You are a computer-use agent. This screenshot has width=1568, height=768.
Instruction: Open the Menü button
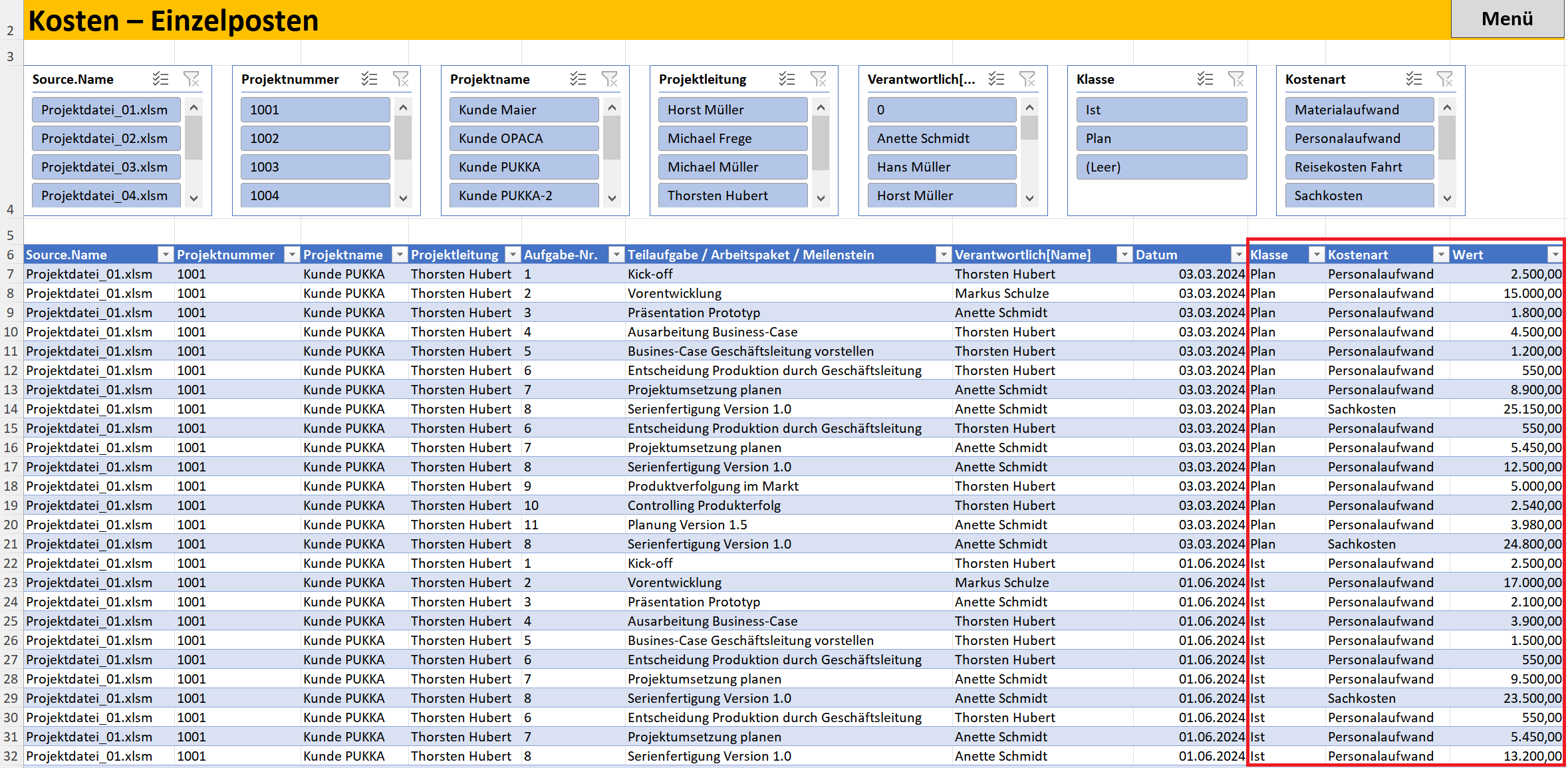[1507, 19]
